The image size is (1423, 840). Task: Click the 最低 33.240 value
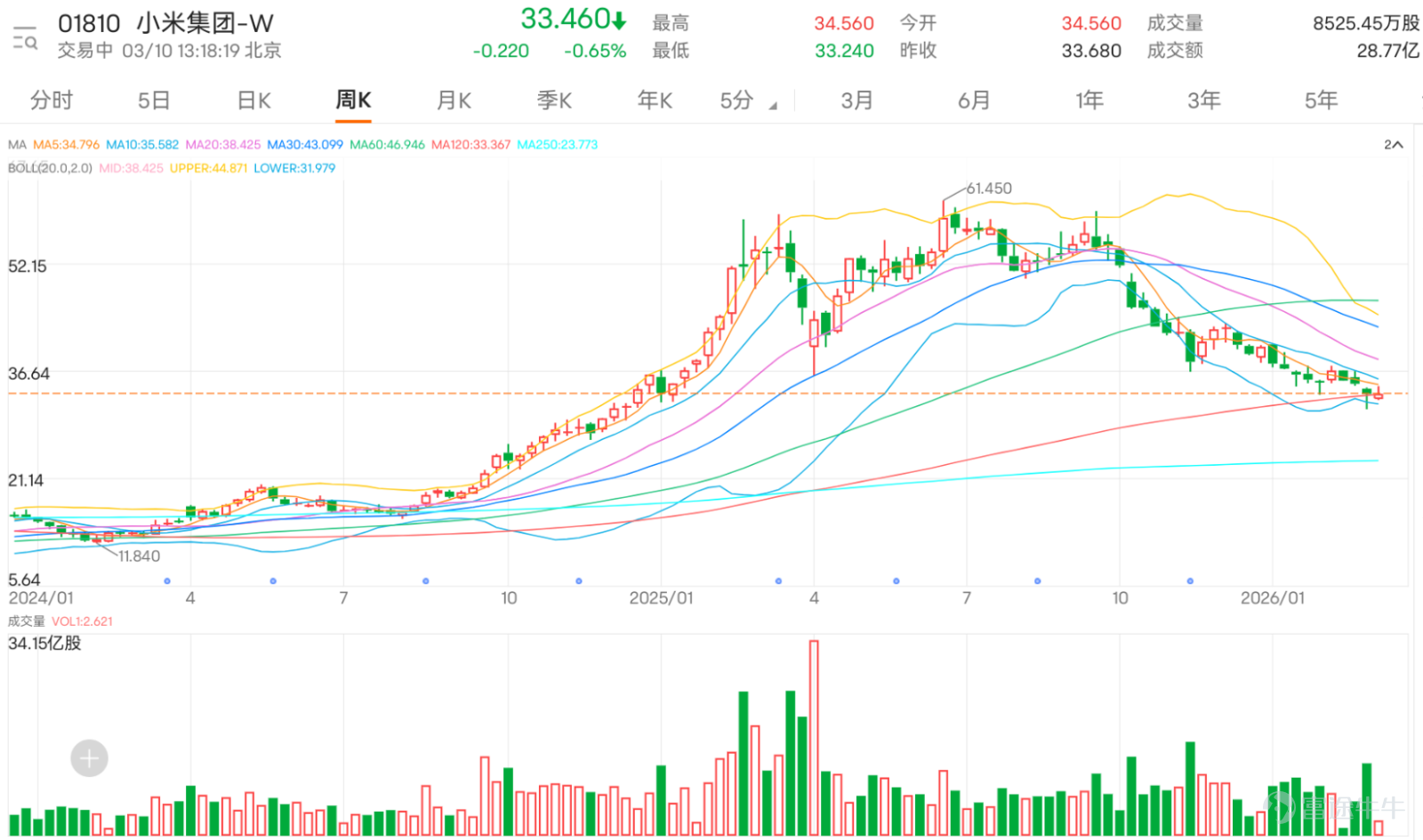(844, 51)
